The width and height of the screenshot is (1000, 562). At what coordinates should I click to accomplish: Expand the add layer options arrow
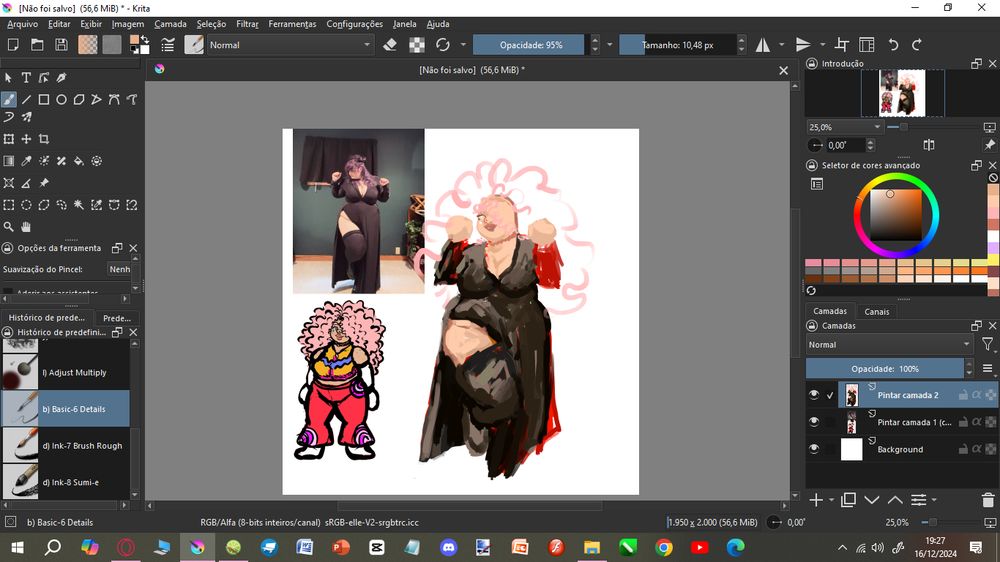832,500
